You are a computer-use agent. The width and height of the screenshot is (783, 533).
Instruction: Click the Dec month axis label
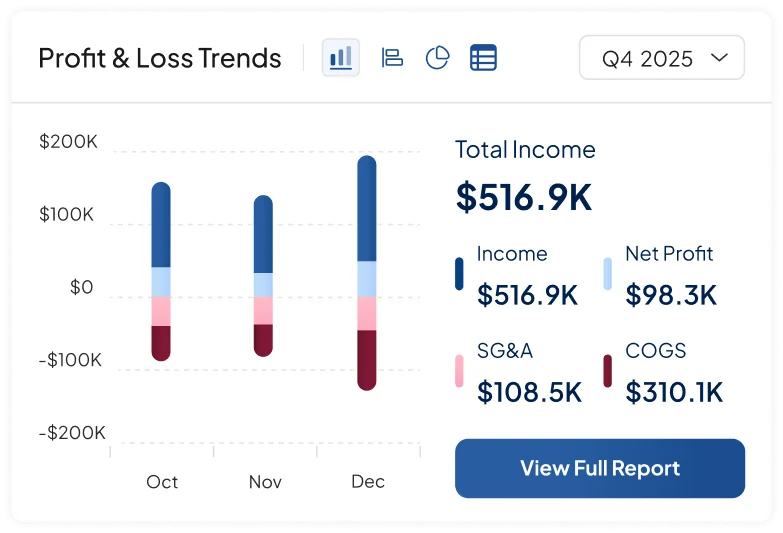(x=368, y=481)
